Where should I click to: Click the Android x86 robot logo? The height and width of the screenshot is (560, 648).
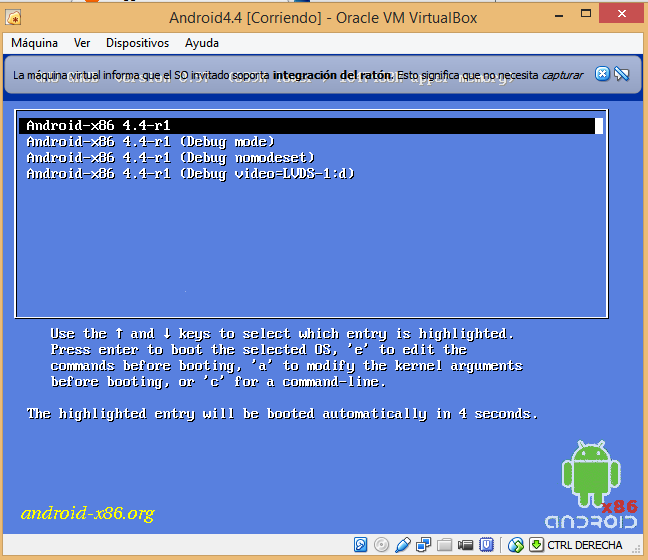[x=591, y=484]
